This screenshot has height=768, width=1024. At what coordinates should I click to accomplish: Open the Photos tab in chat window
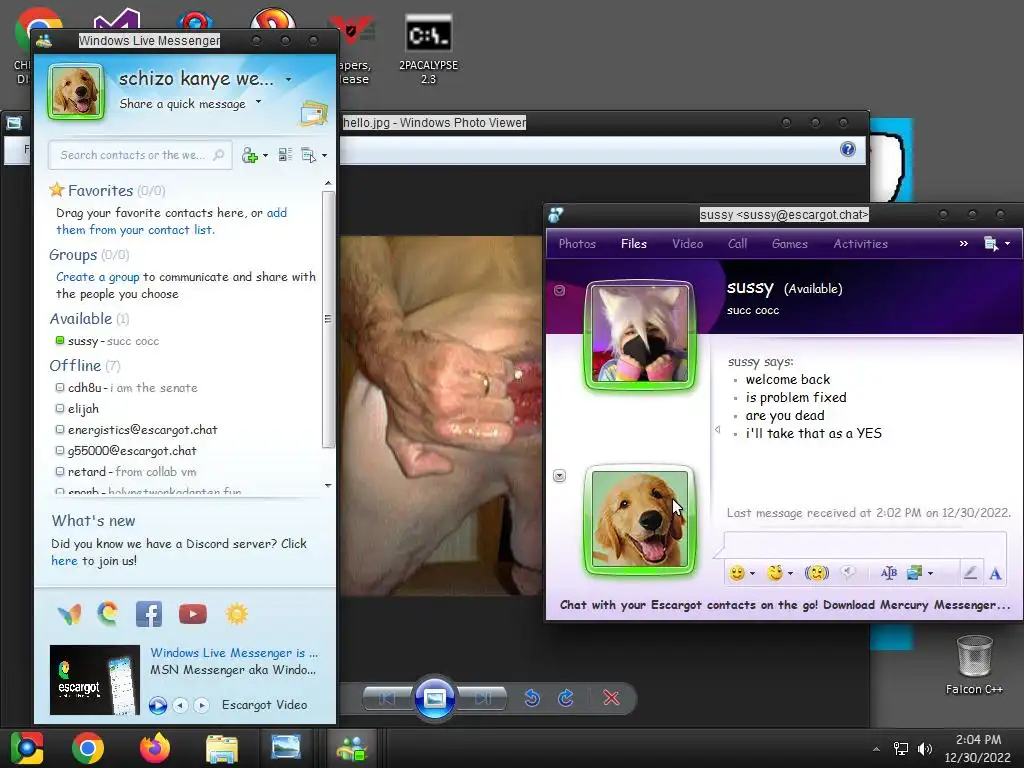pos(577,244)
